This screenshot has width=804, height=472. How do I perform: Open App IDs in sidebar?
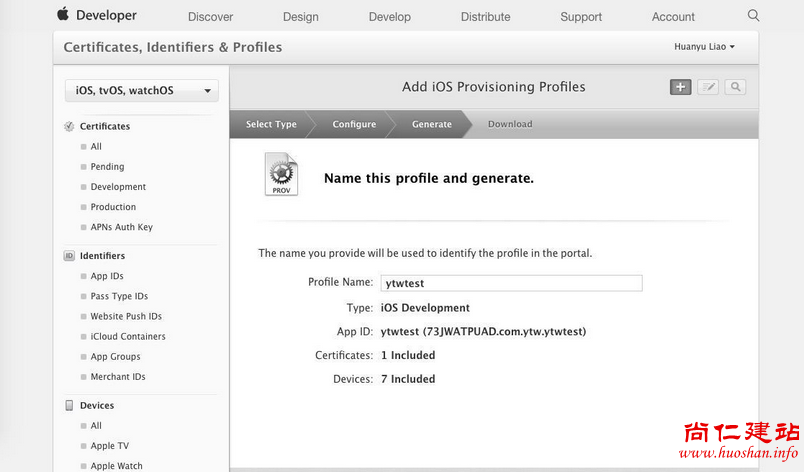[107, 276]
